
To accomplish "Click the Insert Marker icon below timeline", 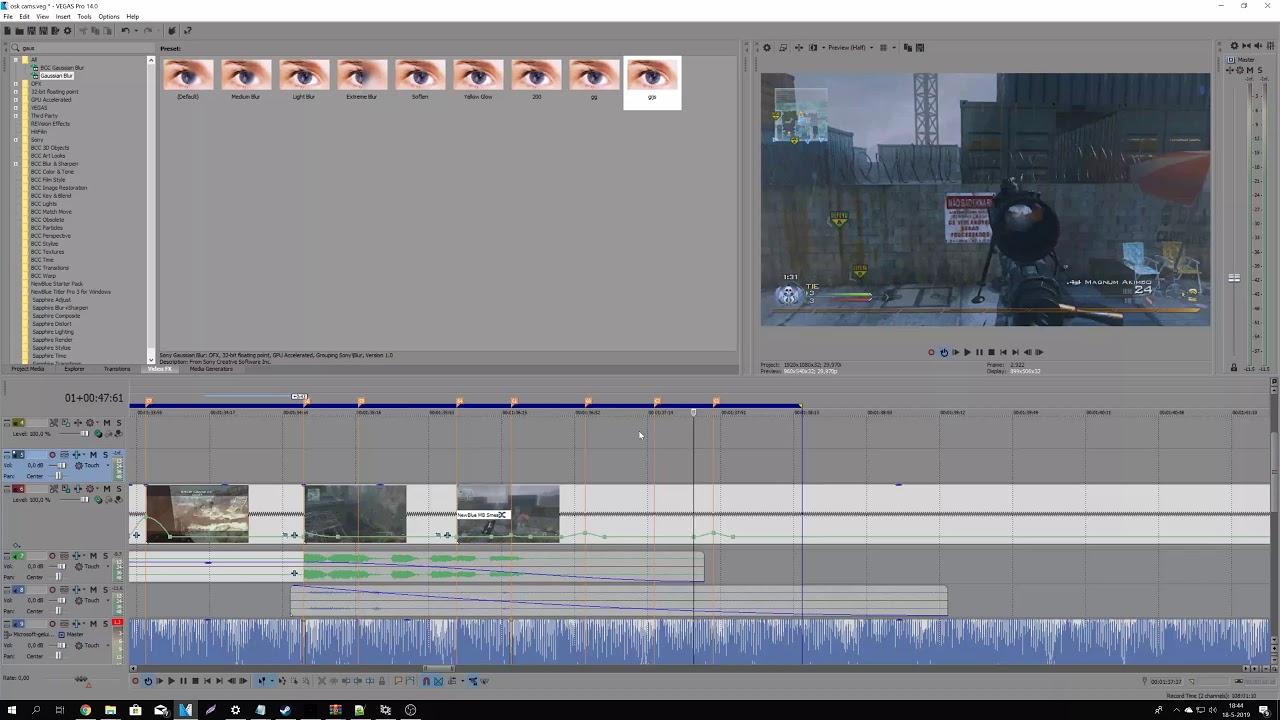I will (x=398, y=681).
